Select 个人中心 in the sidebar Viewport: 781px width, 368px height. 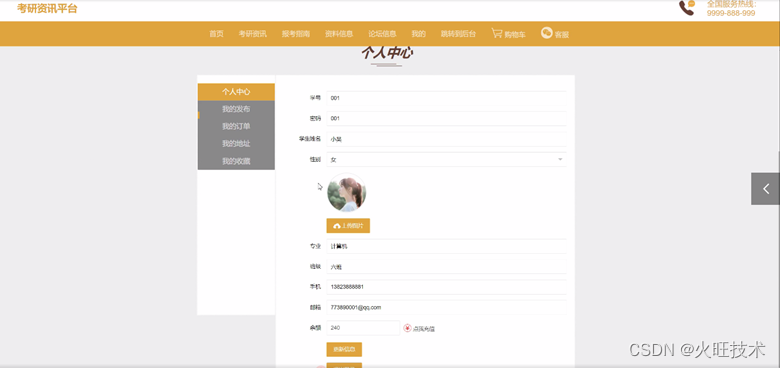[x=236, y=92]
